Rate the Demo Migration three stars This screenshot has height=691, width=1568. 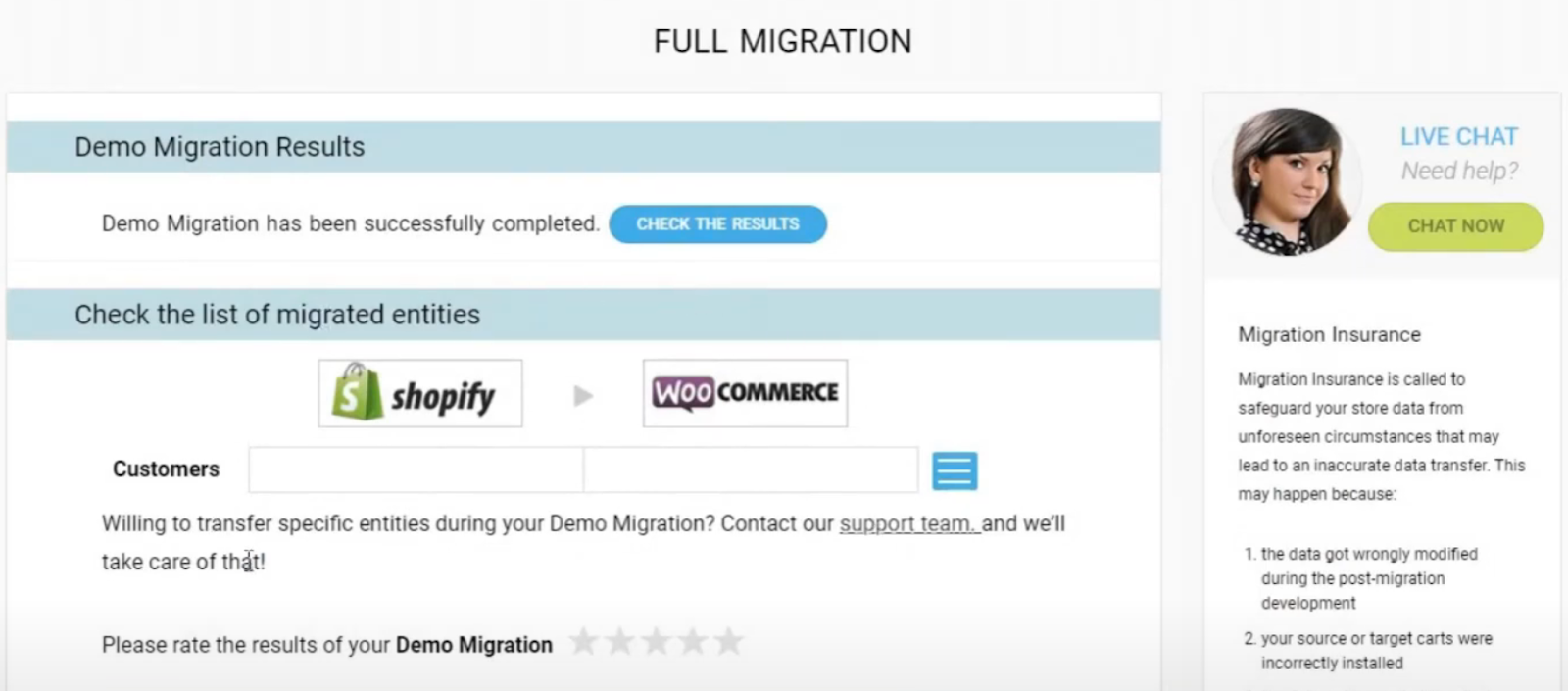click(656, 642)
